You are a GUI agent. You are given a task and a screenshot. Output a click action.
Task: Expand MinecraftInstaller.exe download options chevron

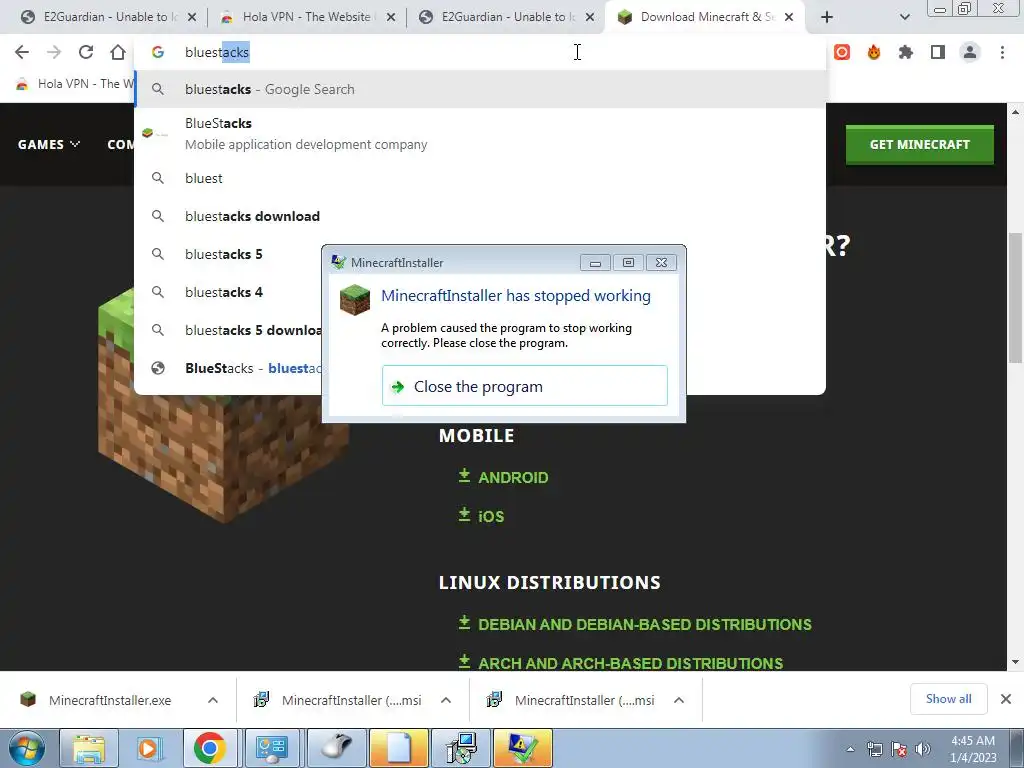point(213,700)
